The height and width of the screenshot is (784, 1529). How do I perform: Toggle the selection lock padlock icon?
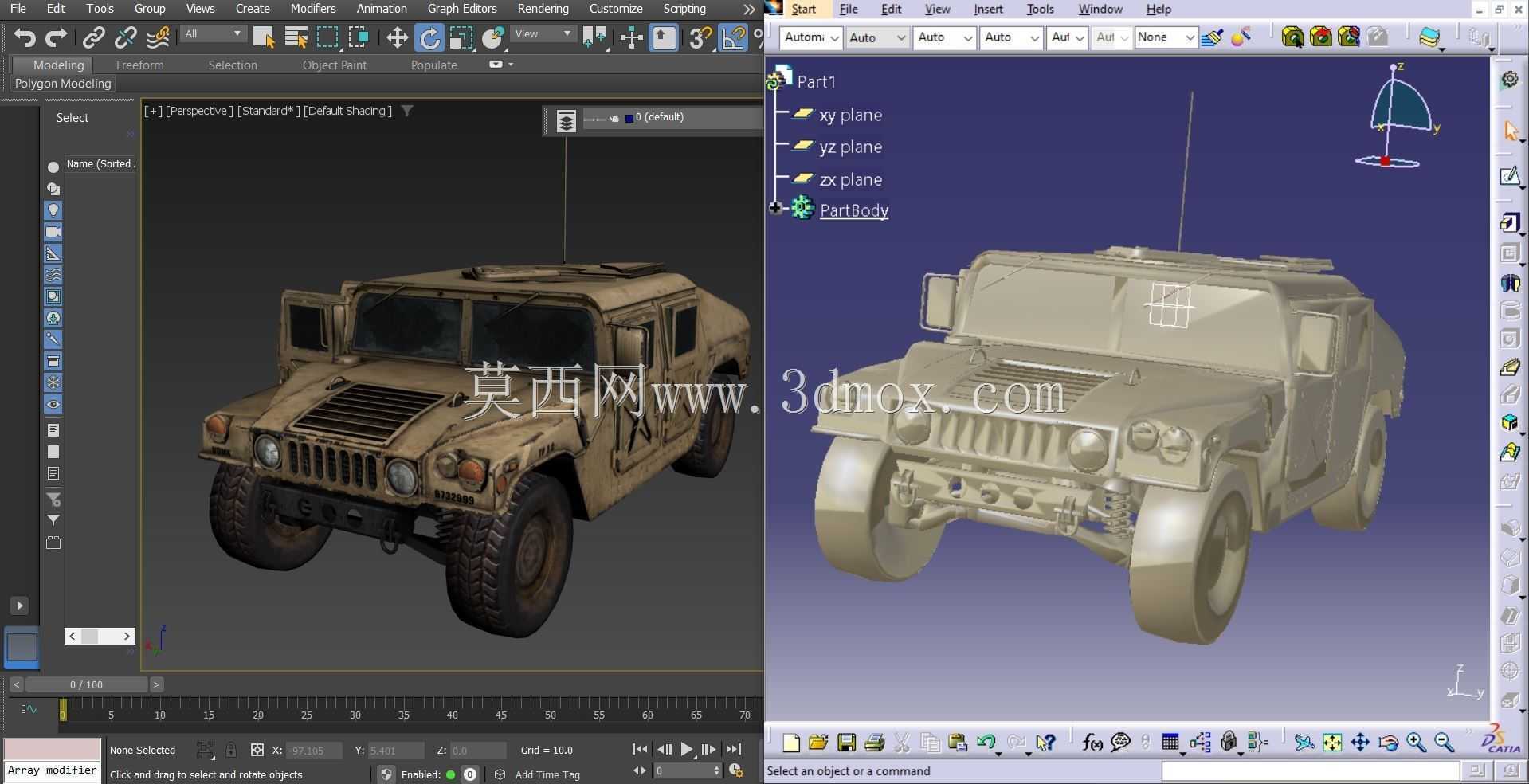230,750
